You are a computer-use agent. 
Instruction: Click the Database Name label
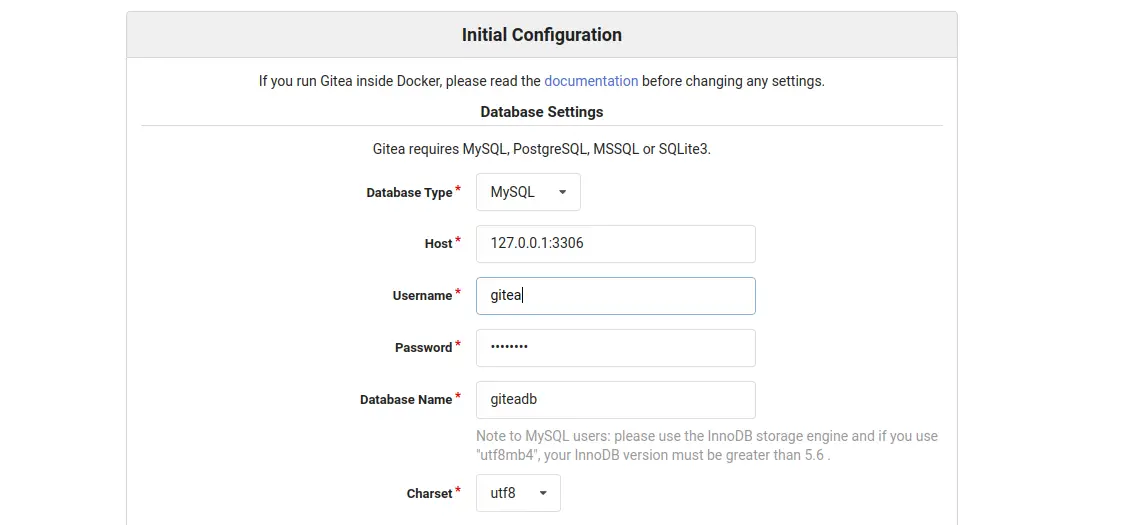[x=406, y=400]
